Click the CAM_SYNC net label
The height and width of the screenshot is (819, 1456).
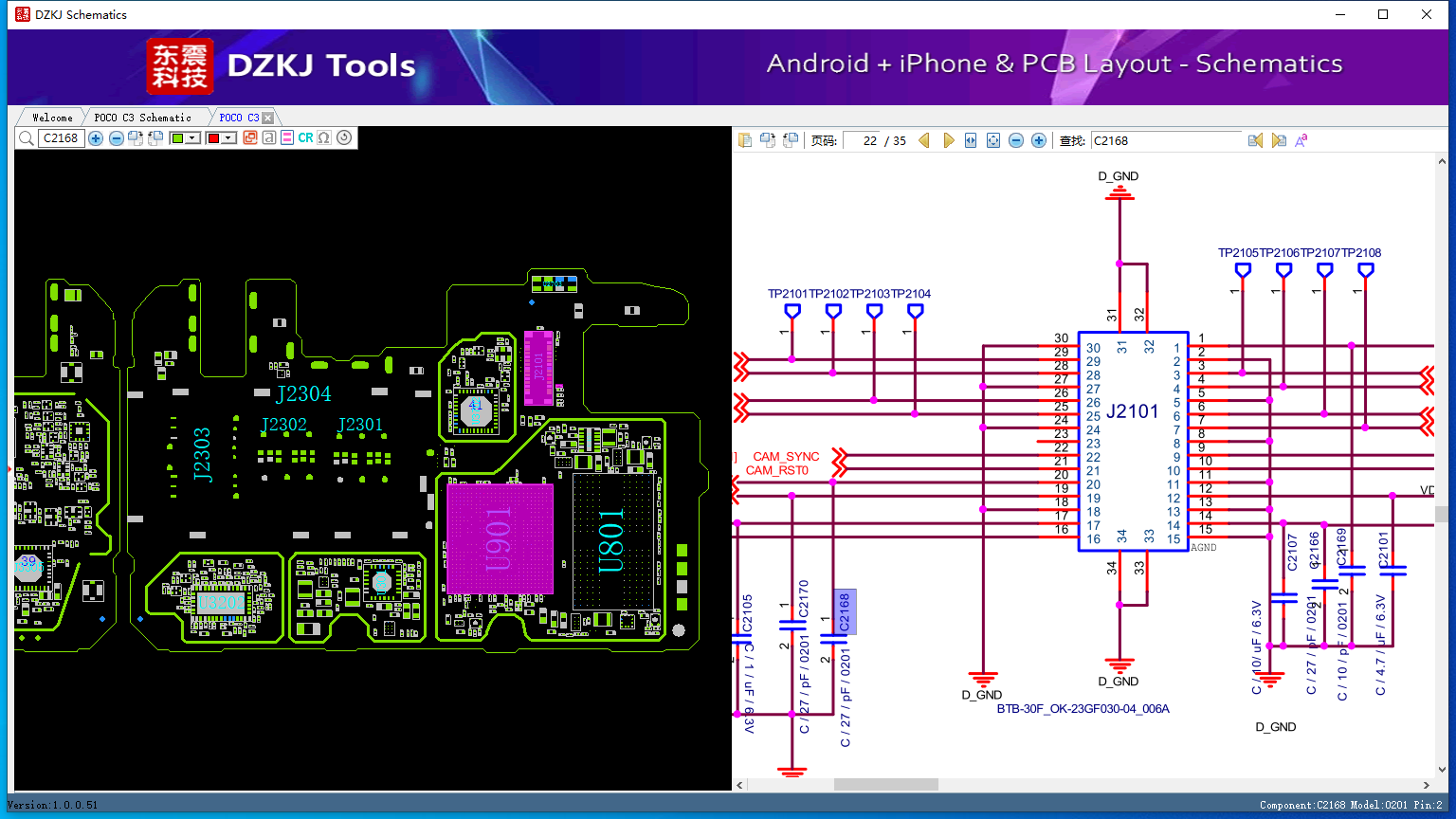click(x=786, y=457)
